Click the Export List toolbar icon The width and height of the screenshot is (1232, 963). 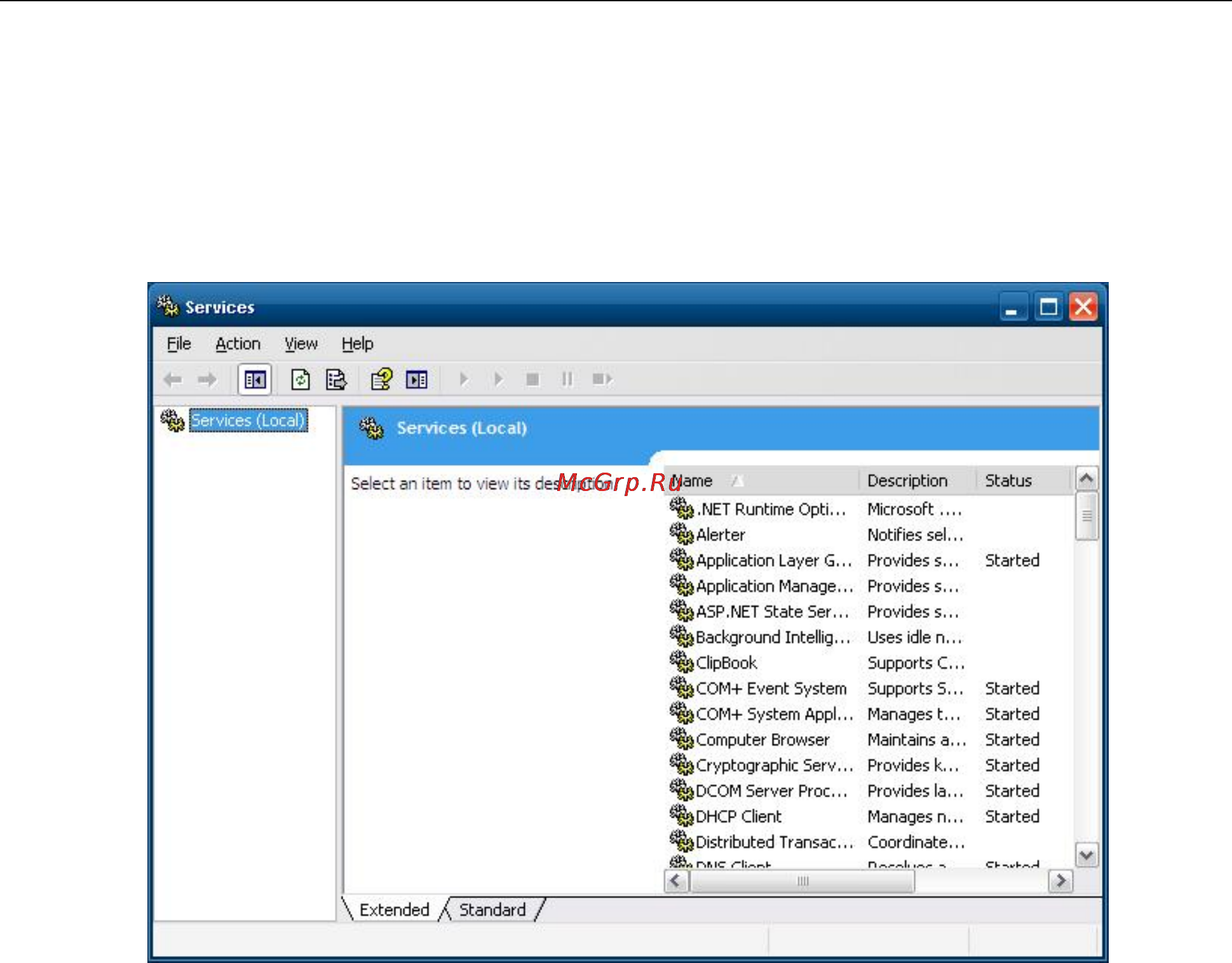(x=335, y=380)
